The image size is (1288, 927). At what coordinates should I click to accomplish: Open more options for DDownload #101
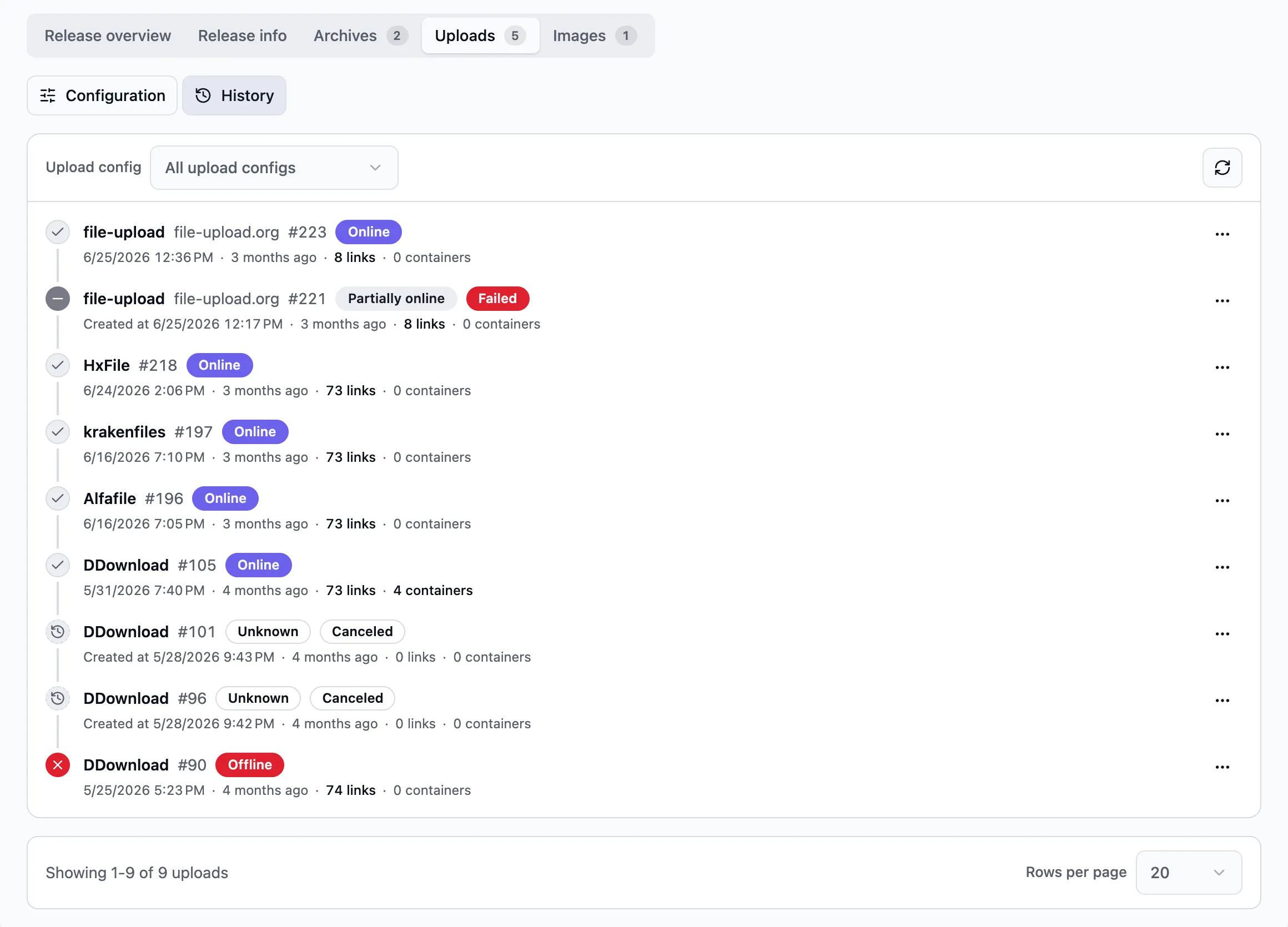(1222, 633)
